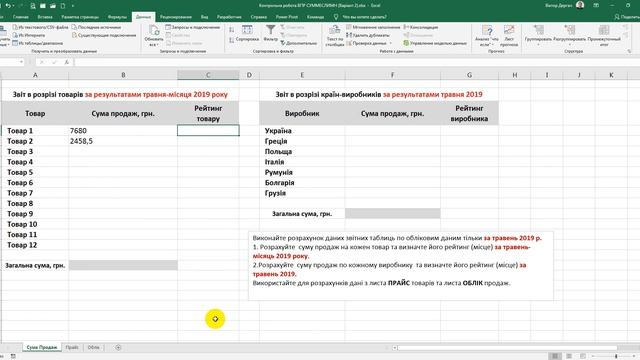Click 'Запросы и подключения' button
This screenshot has width=640, height=360.
click(193, 27)
